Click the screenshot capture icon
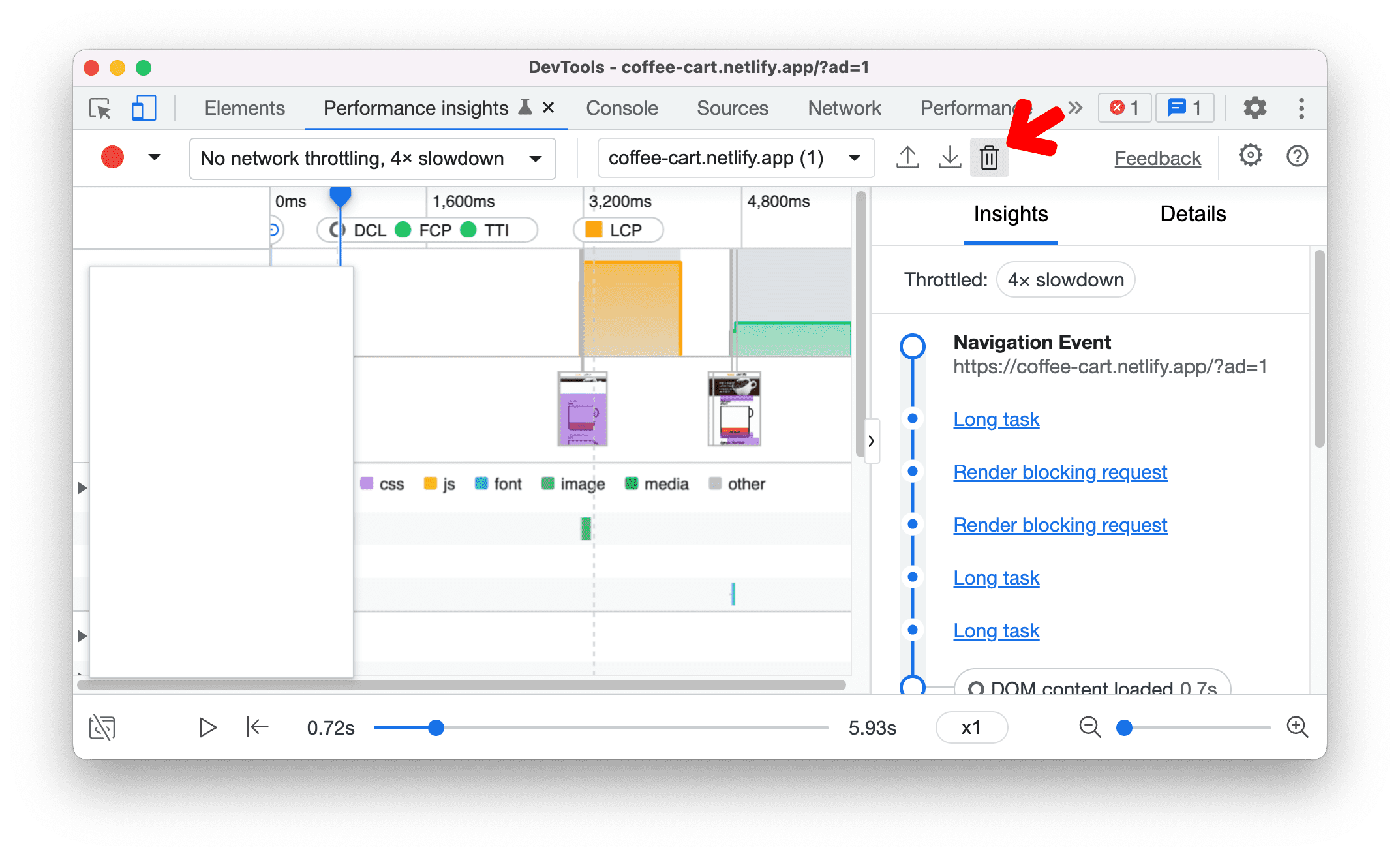Image resolution: width=1400 pixels, height=856 pixels. pyautogui.click(x=103, y=726)
